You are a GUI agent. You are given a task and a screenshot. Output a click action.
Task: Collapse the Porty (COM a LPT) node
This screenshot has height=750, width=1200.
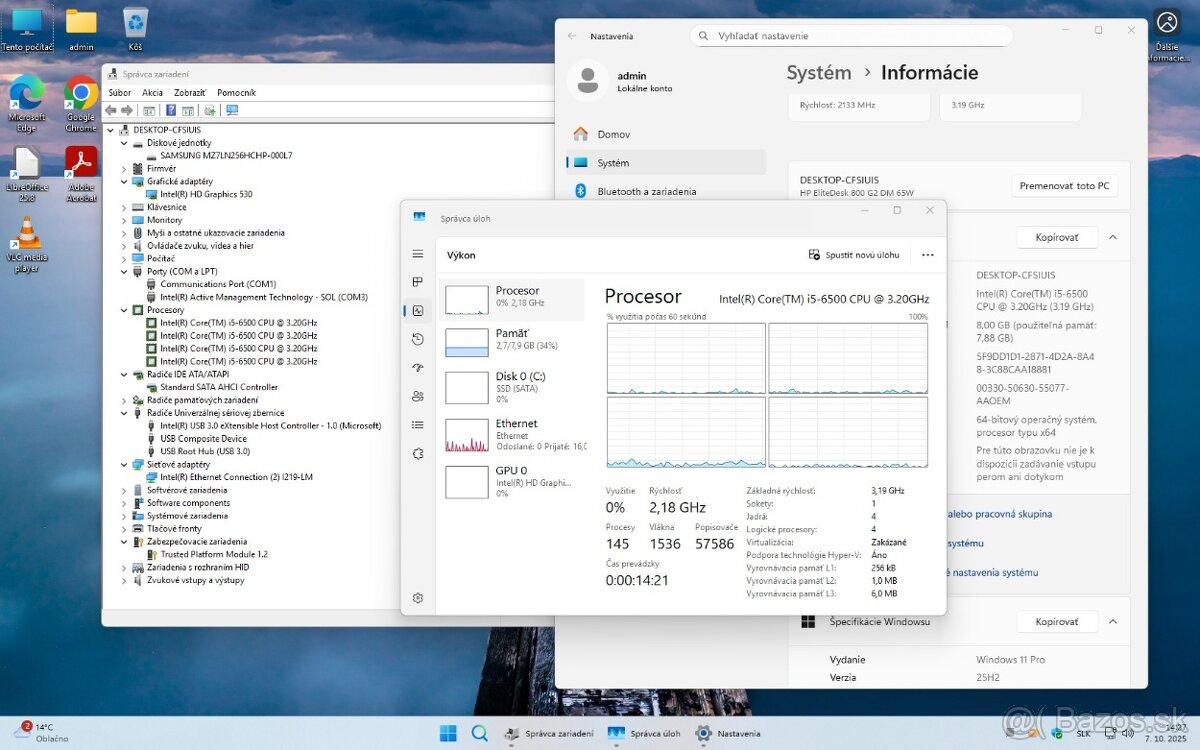(x=125, y=271)
